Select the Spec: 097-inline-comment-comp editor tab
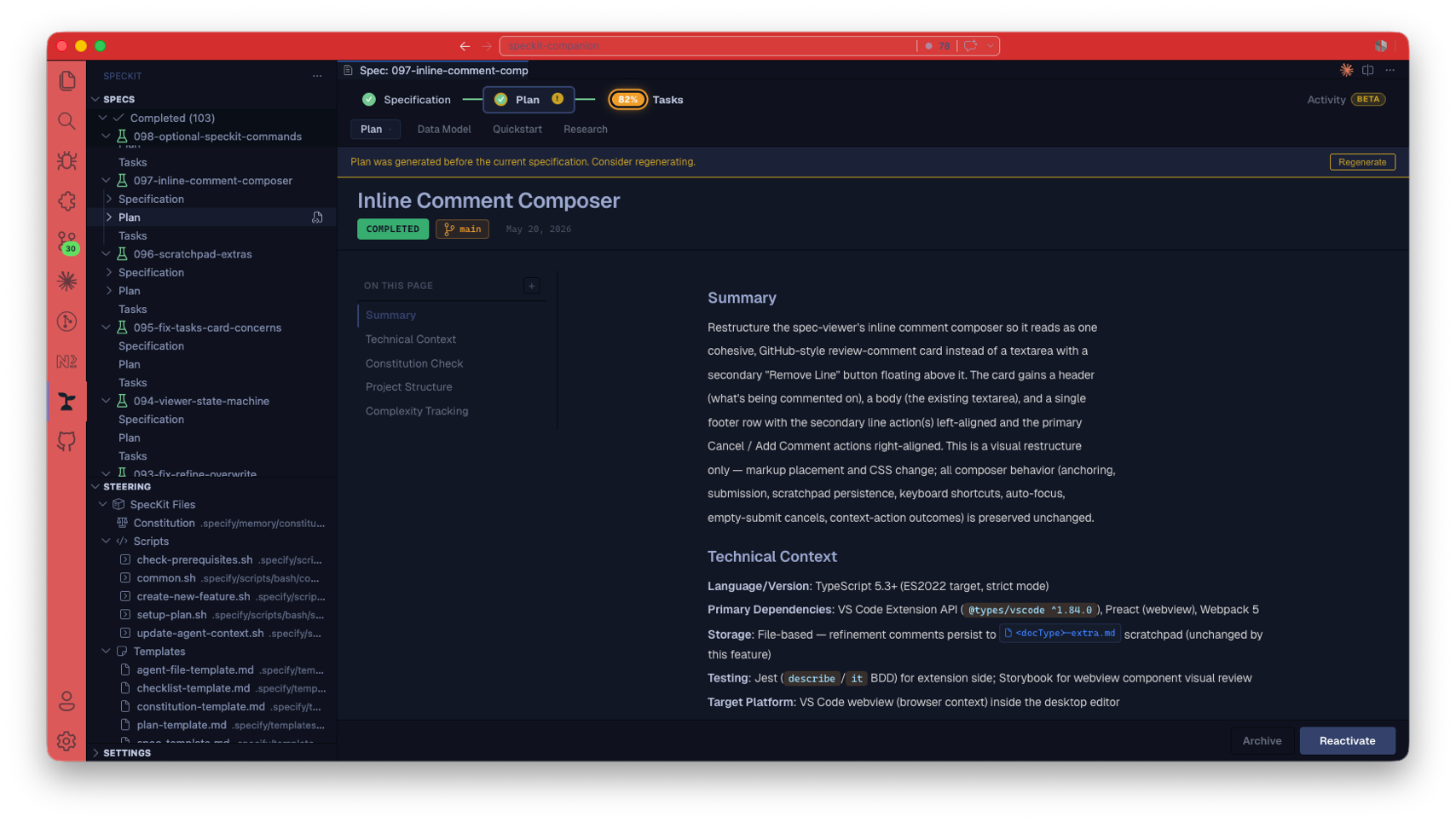Viewport: 1456px width, 823px height. (436, 71)
